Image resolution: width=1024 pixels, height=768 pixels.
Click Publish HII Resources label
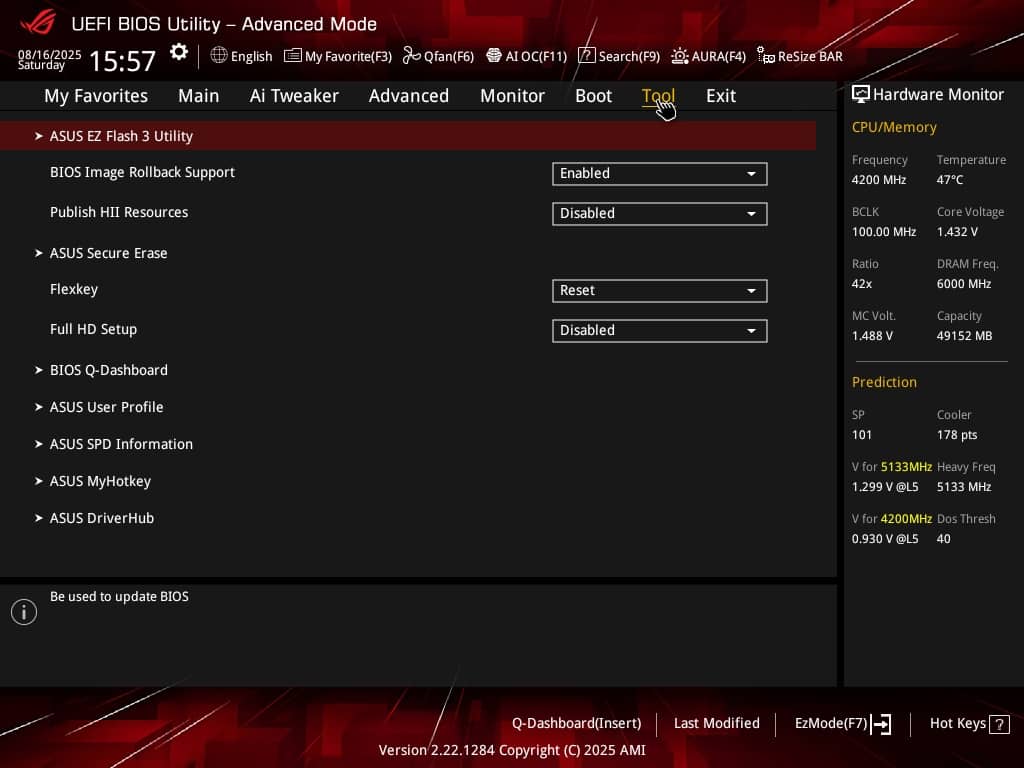pyautogui.click(x=119, y=212)
